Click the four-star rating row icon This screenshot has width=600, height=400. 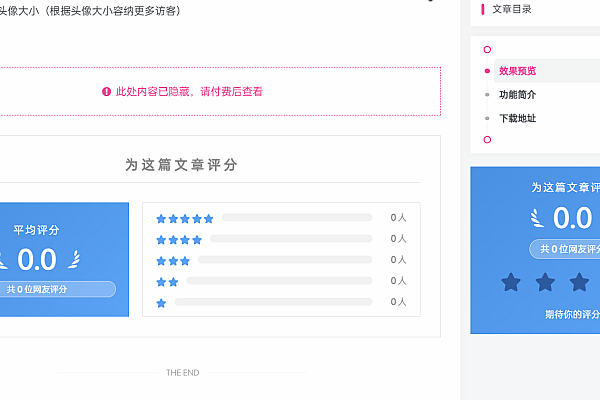click(x=179, y=240)
